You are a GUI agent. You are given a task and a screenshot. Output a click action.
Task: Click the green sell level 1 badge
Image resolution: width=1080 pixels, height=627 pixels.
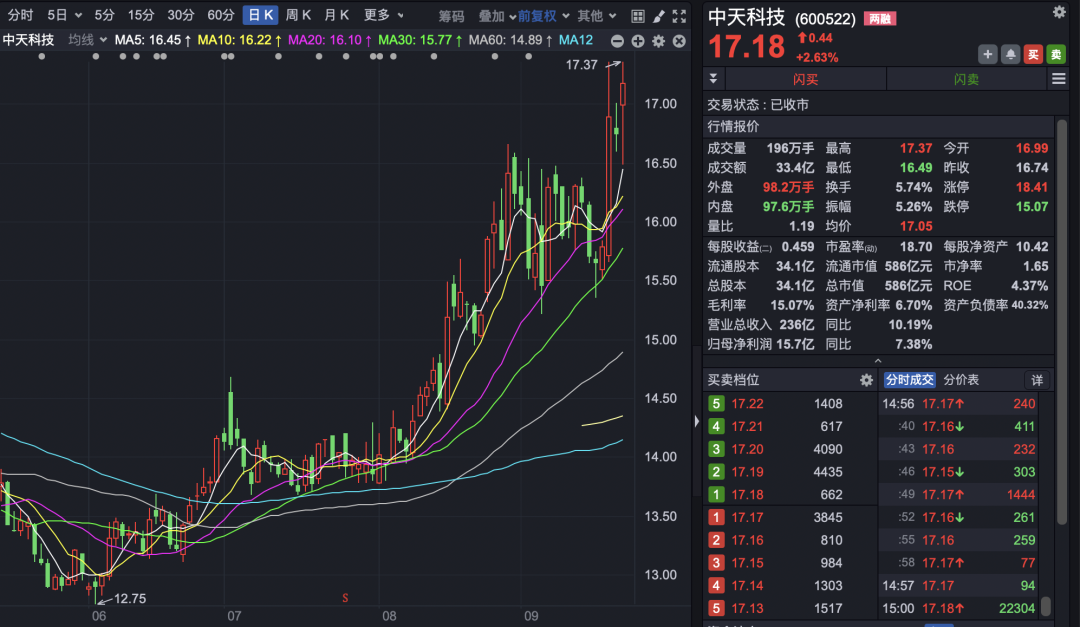(716, 495)
